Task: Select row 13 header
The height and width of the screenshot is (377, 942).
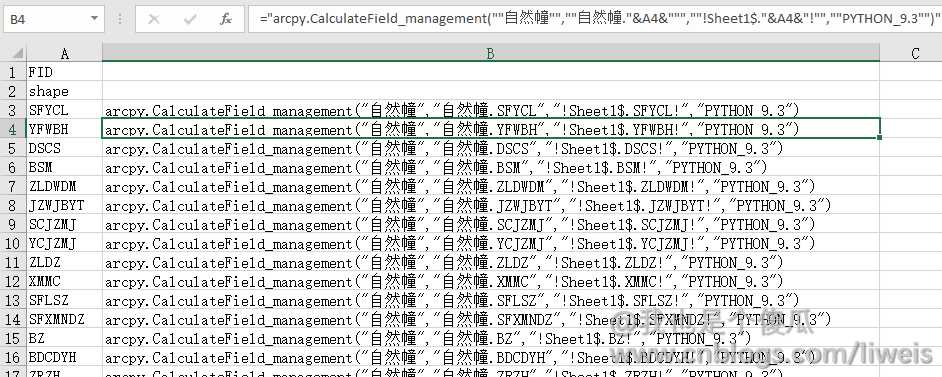Action: click(13, 300)
